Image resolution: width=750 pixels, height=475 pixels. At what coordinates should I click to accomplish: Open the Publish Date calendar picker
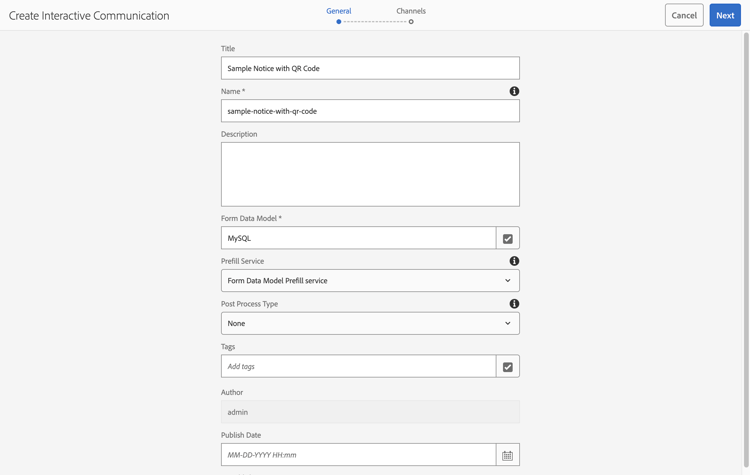507,455
